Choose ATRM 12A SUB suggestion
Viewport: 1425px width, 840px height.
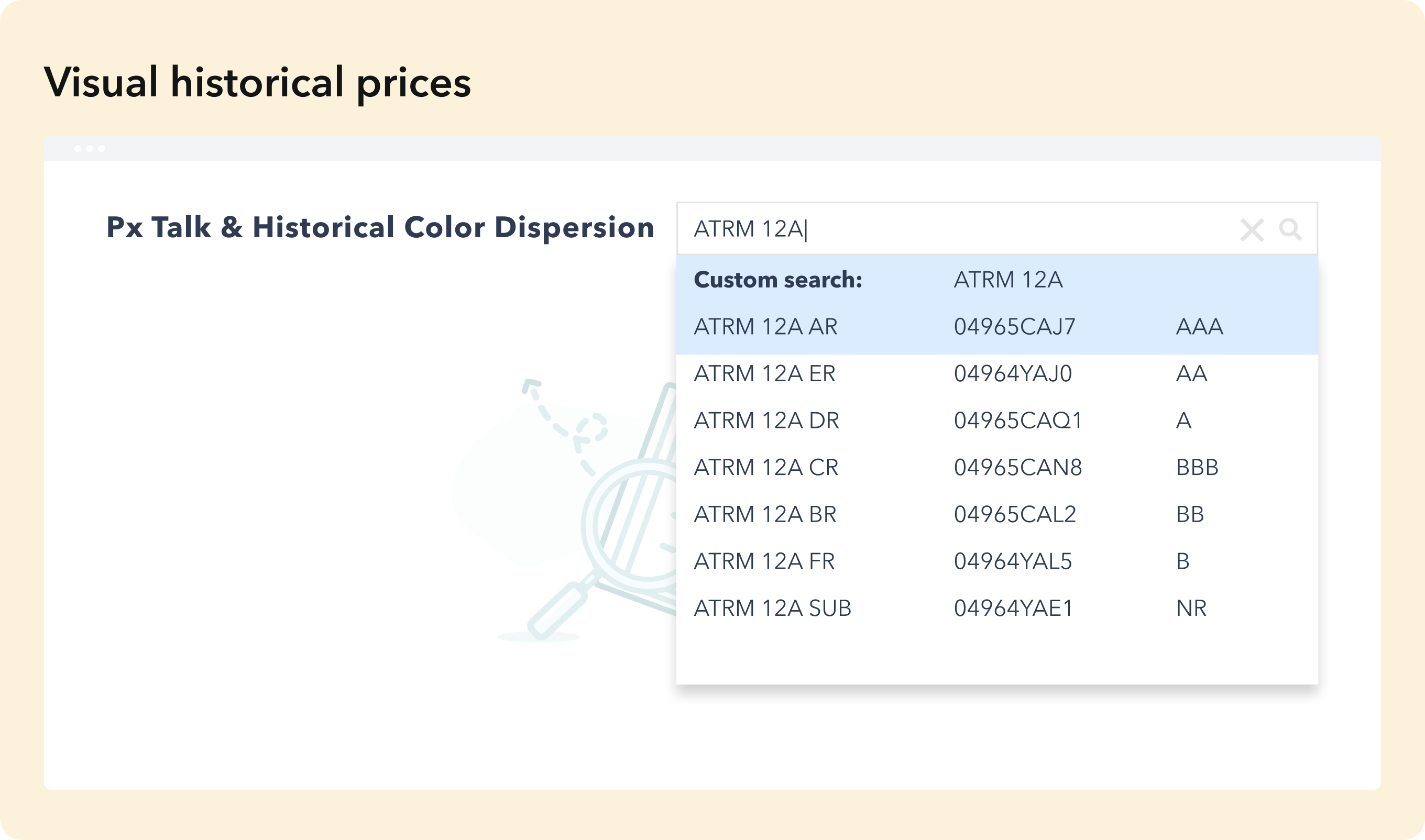772,609
